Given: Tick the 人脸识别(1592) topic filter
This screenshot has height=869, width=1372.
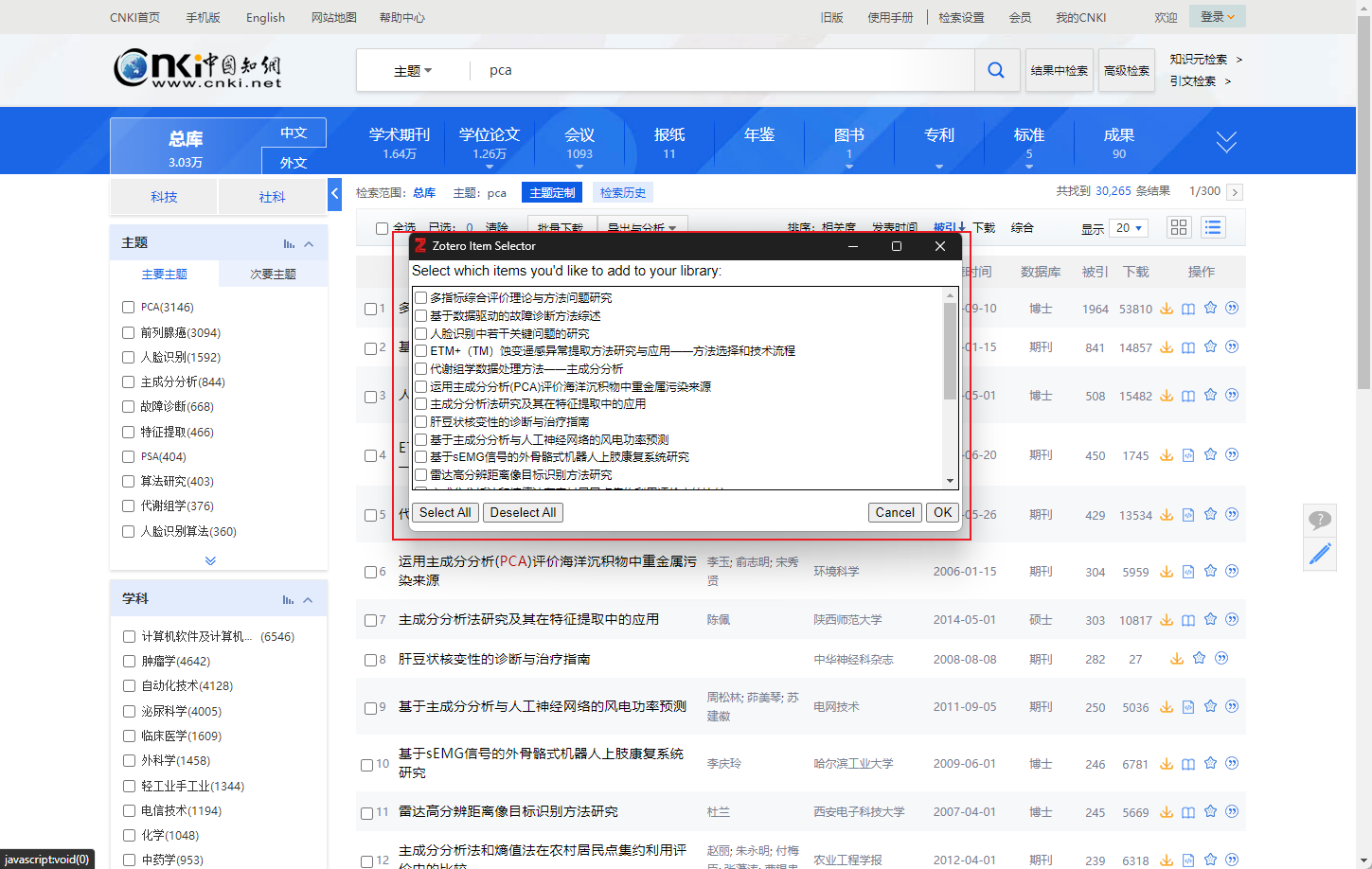Looking at the screenshot, I should click(128, 357).
